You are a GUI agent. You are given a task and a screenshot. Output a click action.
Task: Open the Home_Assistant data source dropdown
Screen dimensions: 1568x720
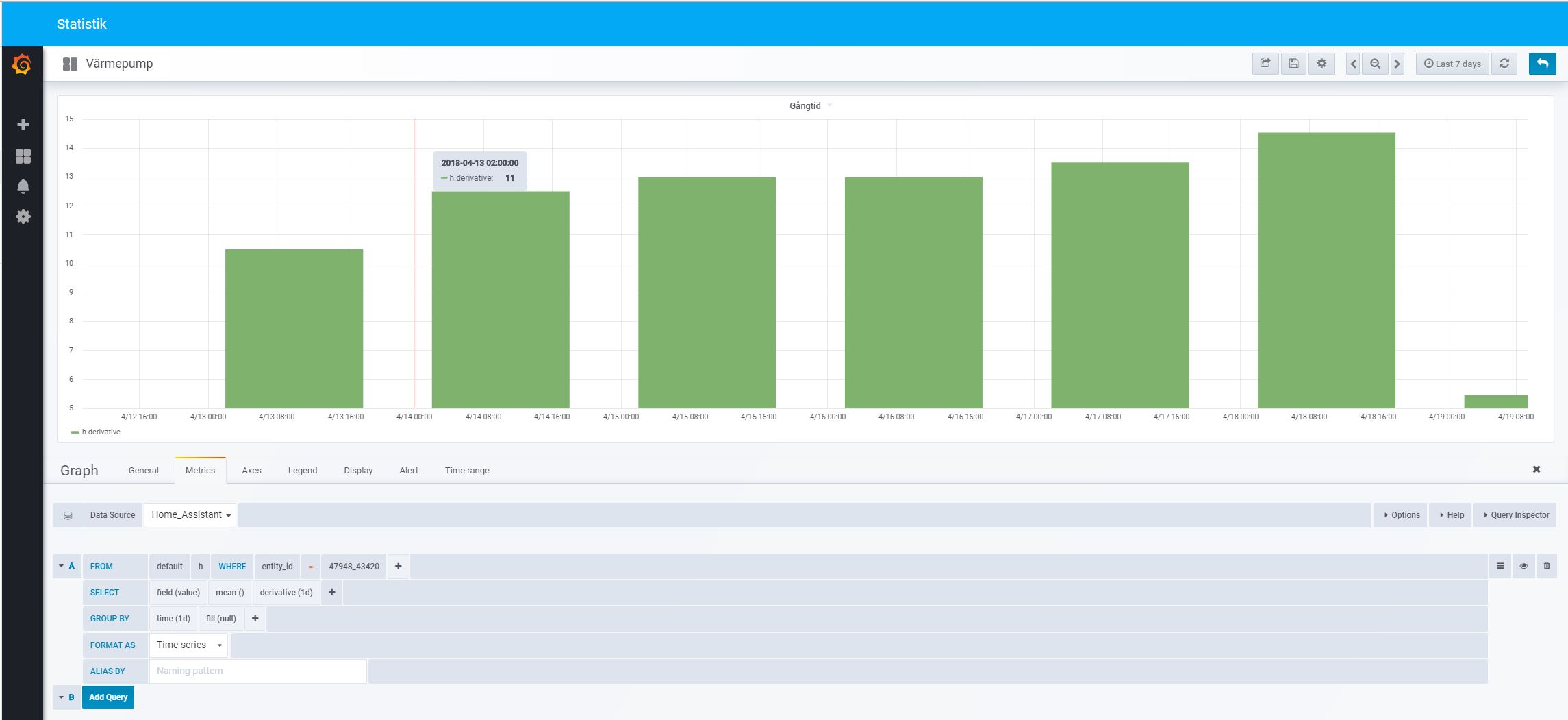tap(190, 515)
